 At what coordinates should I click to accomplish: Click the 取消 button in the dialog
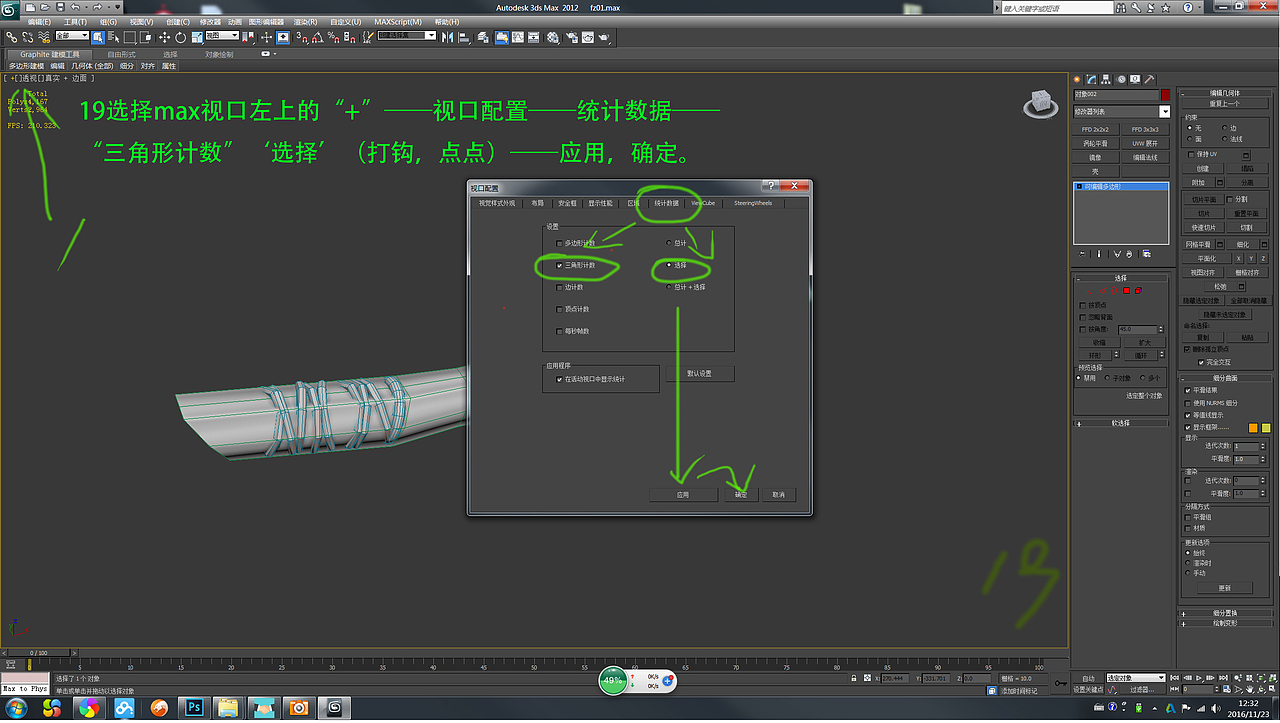point(778,495)
